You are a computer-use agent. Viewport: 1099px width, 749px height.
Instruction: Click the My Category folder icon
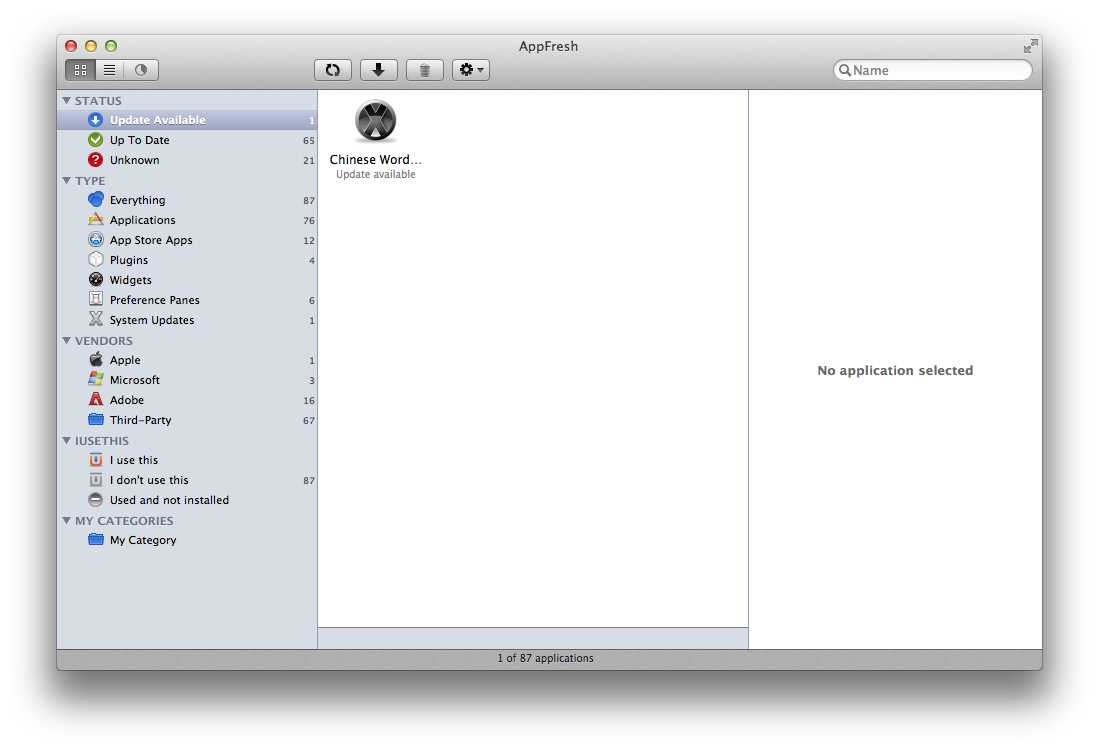click(x=96, y=540)
